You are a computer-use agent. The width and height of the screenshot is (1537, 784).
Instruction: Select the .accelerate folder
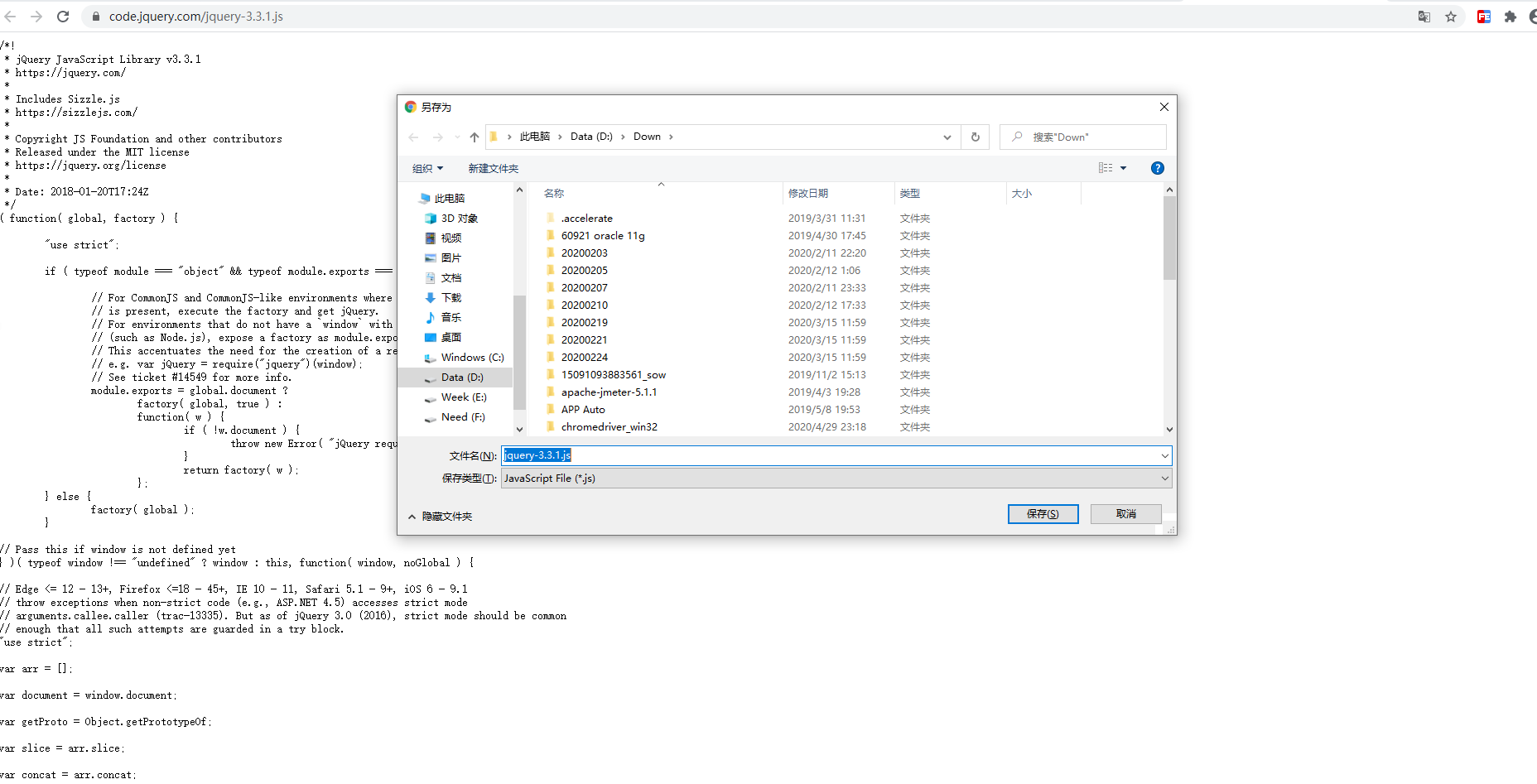pyautogui.click(x=587, y=219)
